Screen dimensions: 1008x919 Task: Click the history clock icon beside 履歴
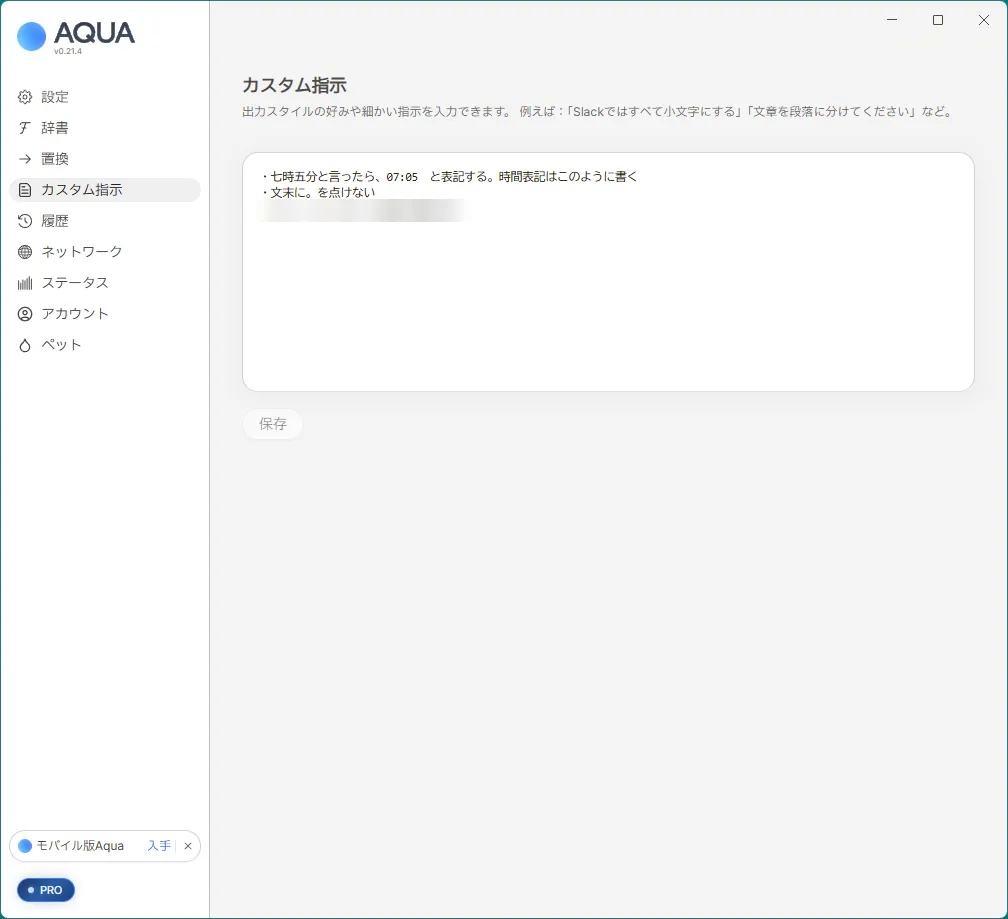point(25,221)
